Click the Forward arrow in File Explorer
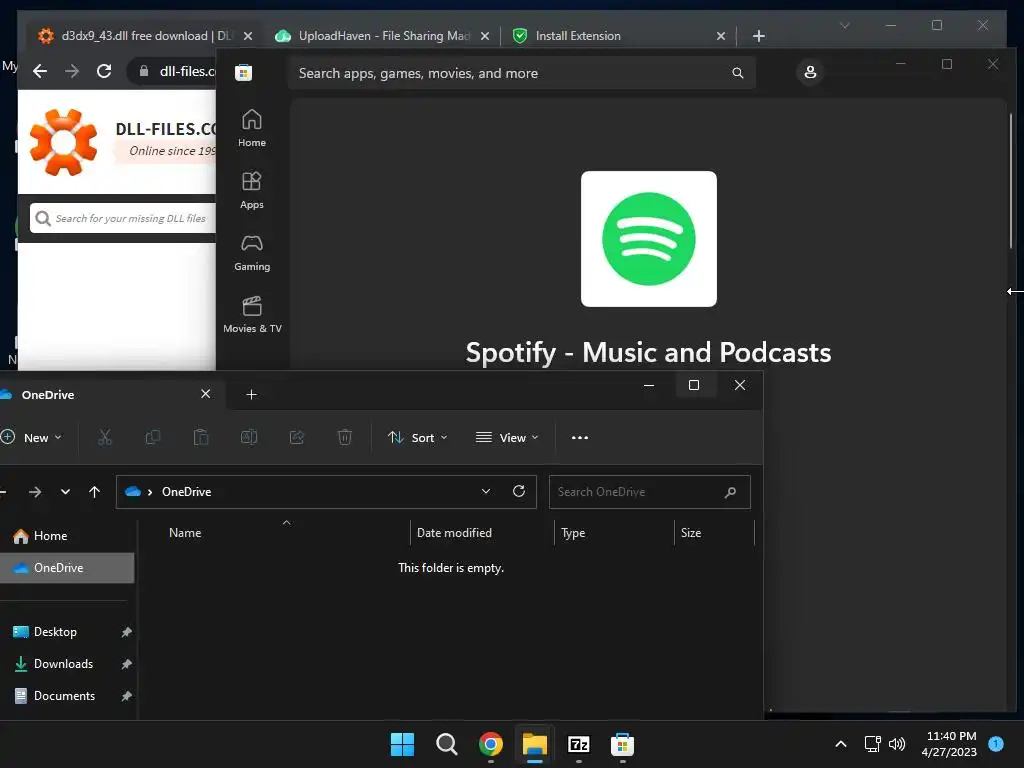Screen dimensions: 1024x768 (x=35, y=492)
